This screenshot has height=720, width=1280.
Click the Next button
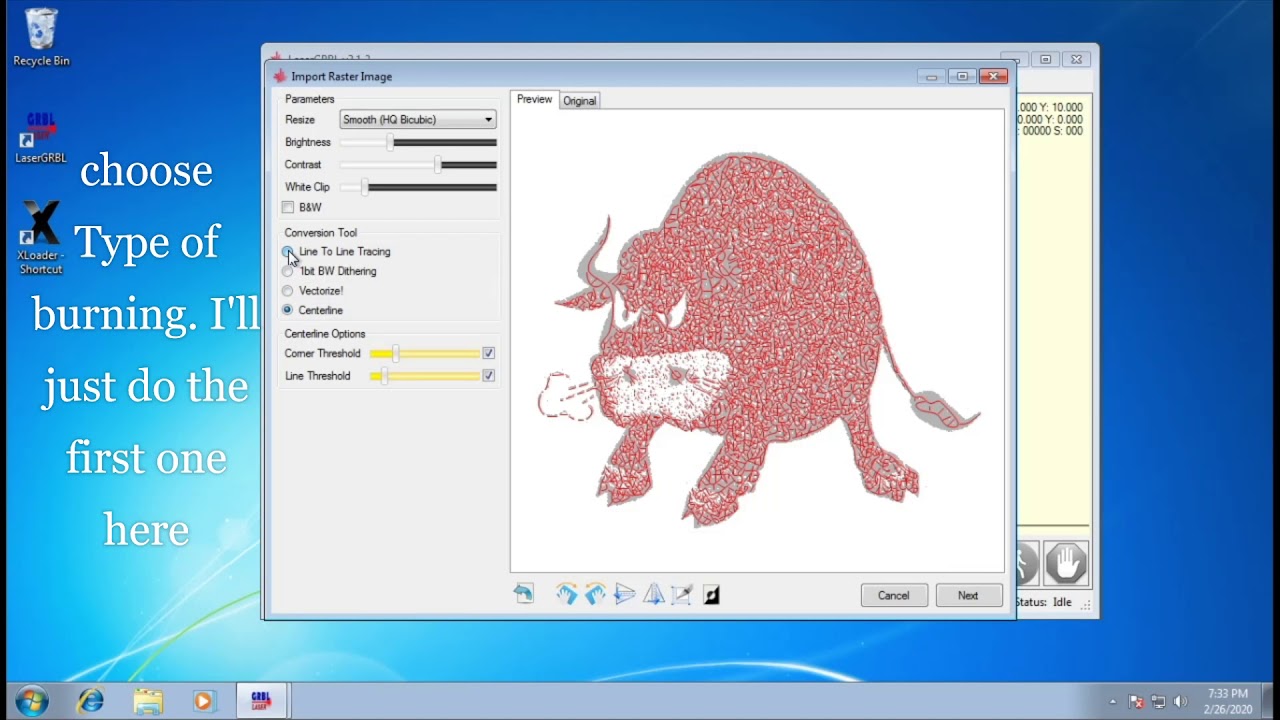(968, 595)
